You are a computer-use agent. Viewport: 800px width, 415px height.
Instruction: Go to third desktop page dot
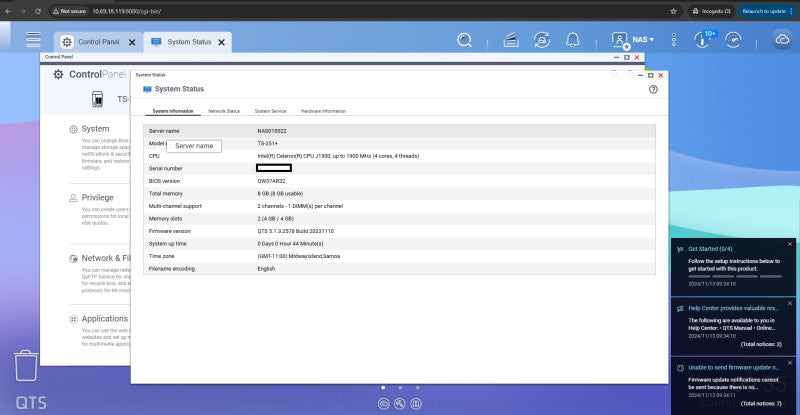click(x=417, y=387)
